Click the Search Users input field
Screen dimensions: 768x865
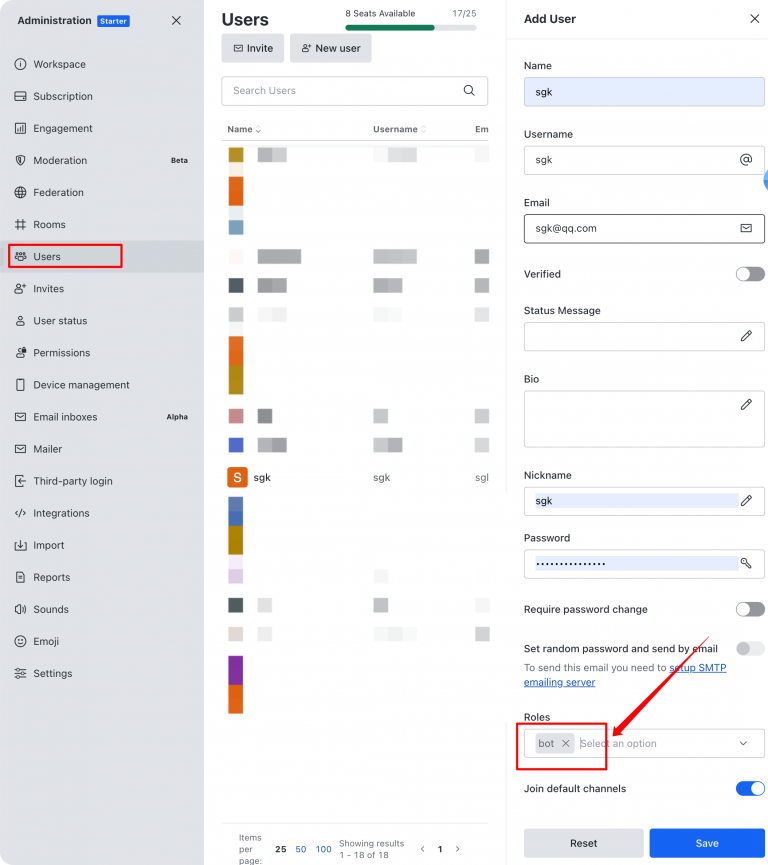340,91
